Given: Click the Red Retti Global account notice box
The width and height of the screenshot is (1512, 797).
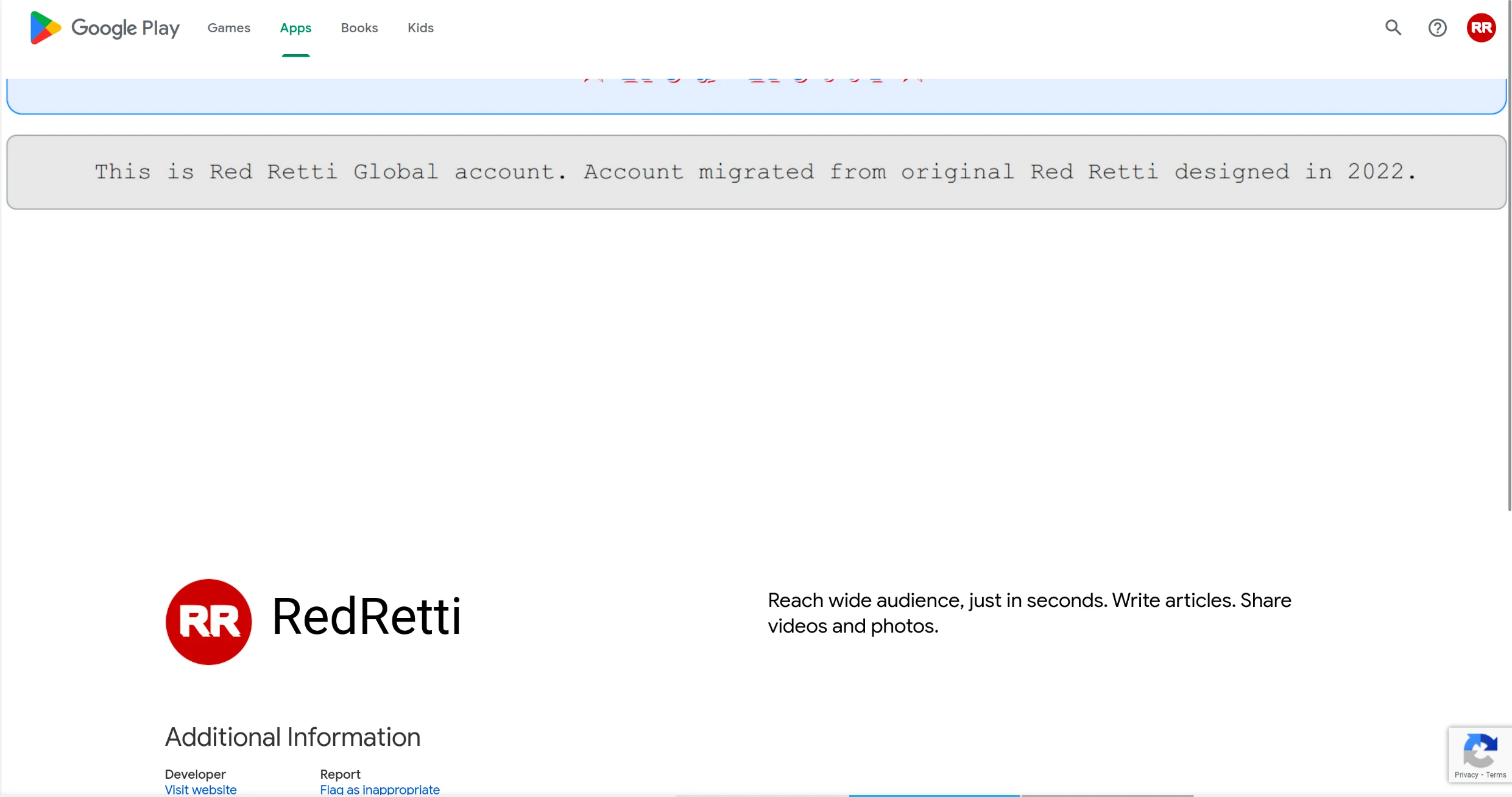Looking at the screenshot, I should [x=755, y=172].
